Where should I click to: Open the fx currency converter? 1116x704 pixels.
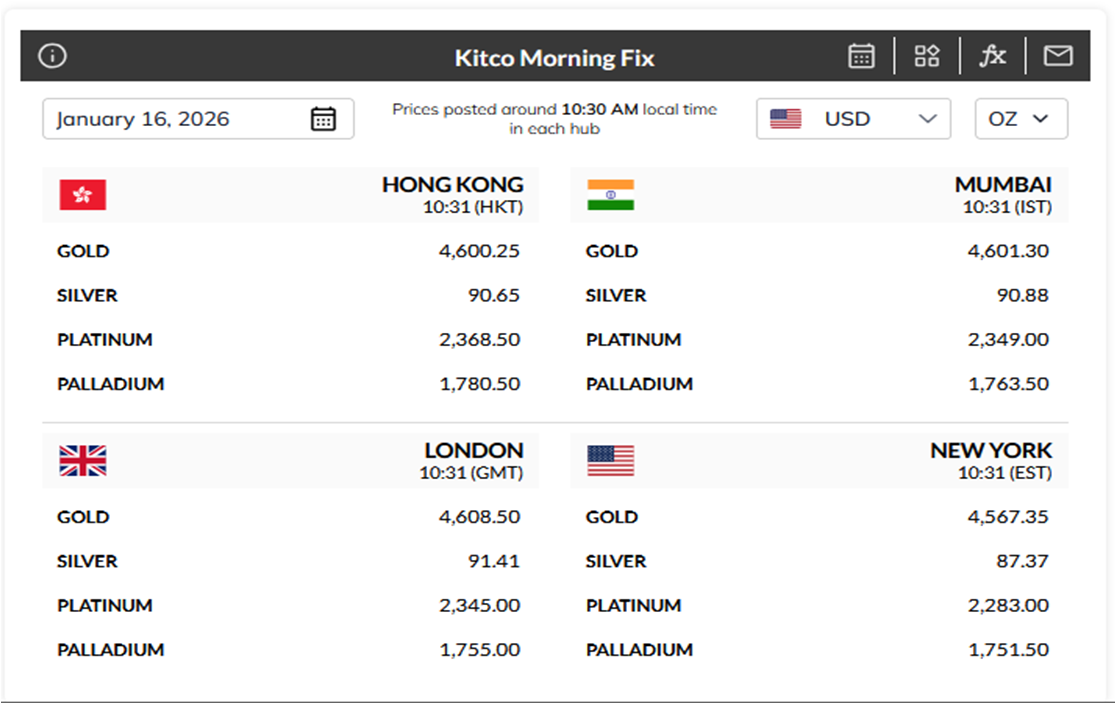tap(993, 55)
